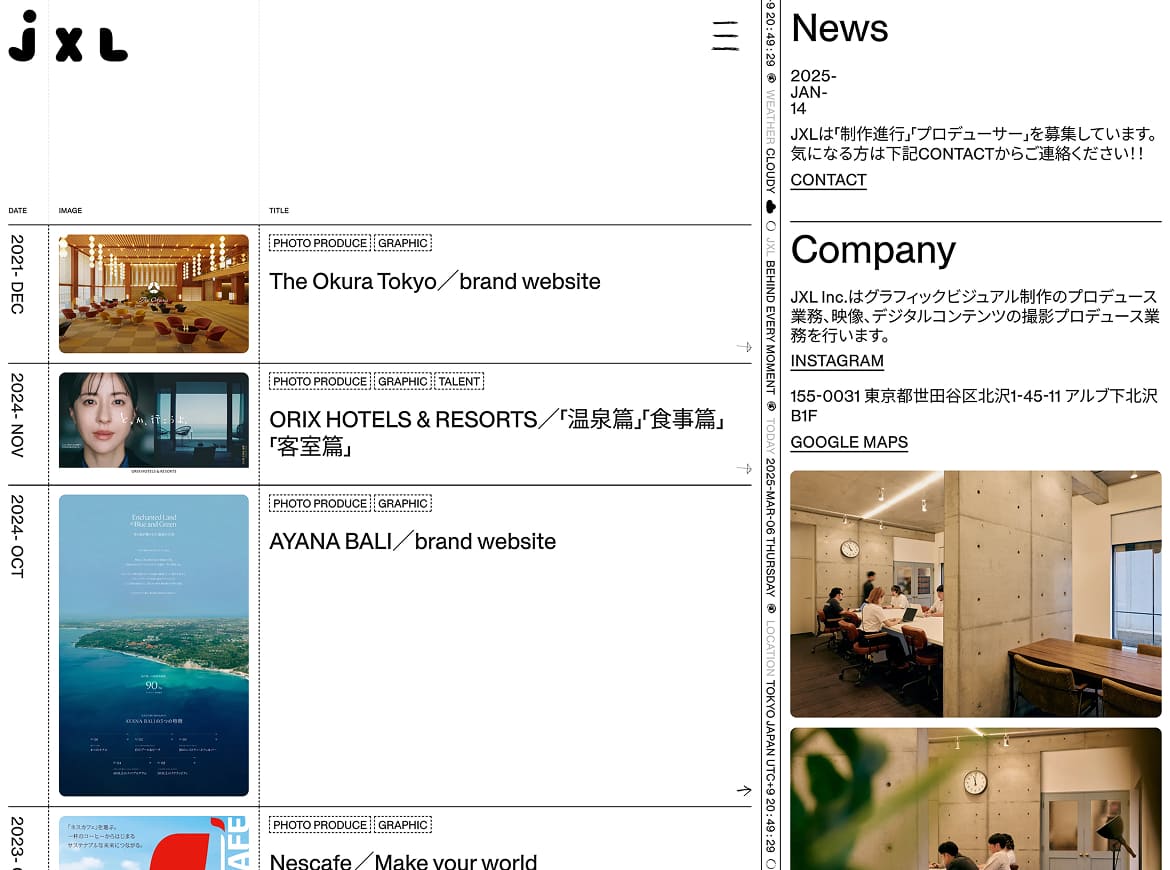Click the address text starting 155-0031

974,405
